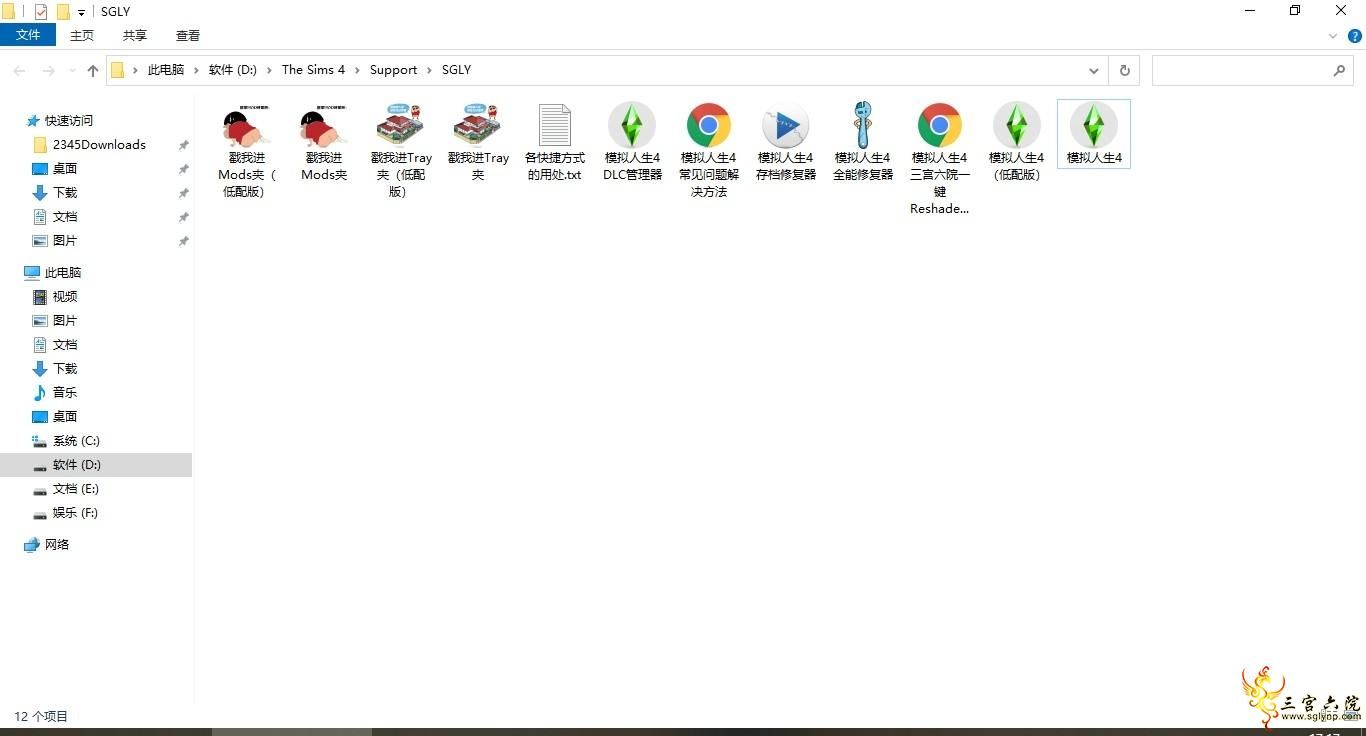Click Support breadcrumb segment
Viewport: 1366px width, 736px height.
point(393,70)
